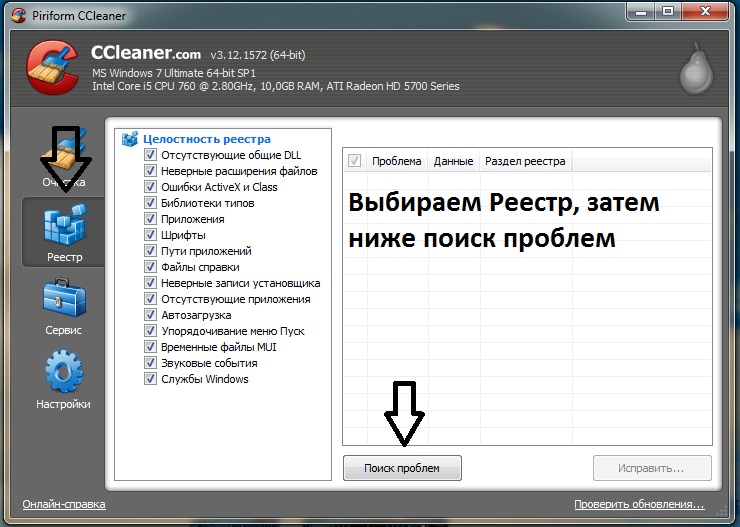Toggle the Шрифты checkbox
The height and width of the screenshot is (527, 740).
[151, 235]
